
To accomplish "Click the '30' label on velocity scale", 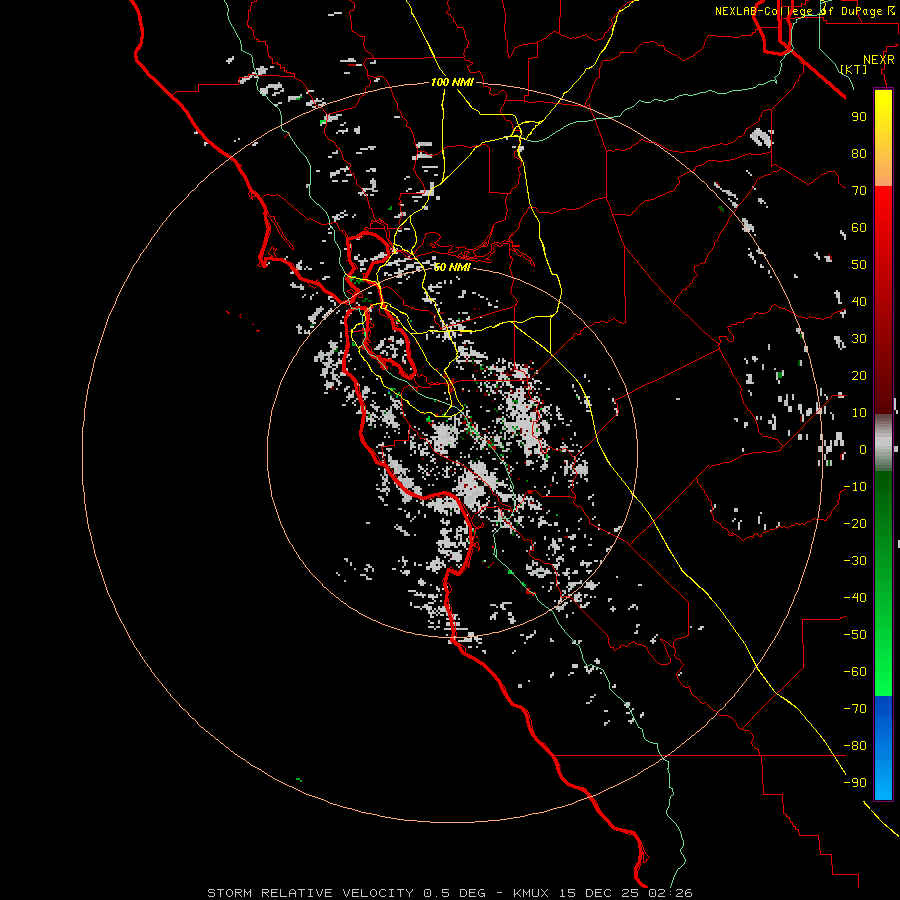I will (859, 339).
